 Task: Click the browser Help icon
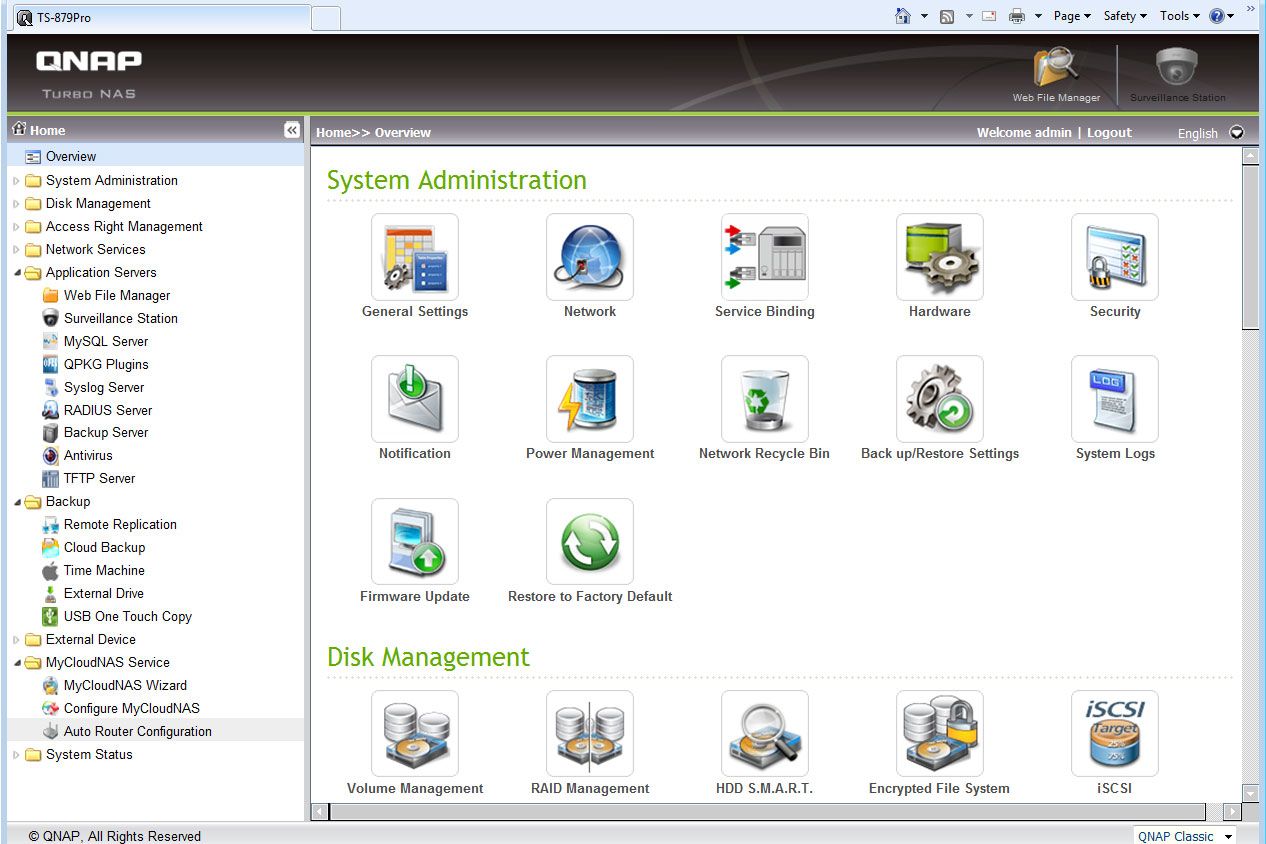point(1217,16)
